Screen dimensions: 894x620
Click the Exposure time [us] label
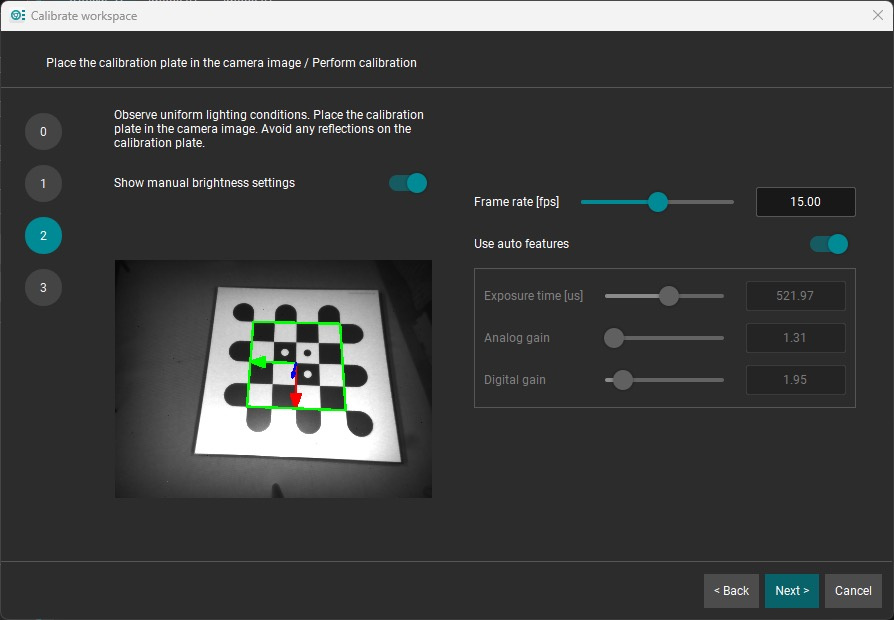(534, 296)
